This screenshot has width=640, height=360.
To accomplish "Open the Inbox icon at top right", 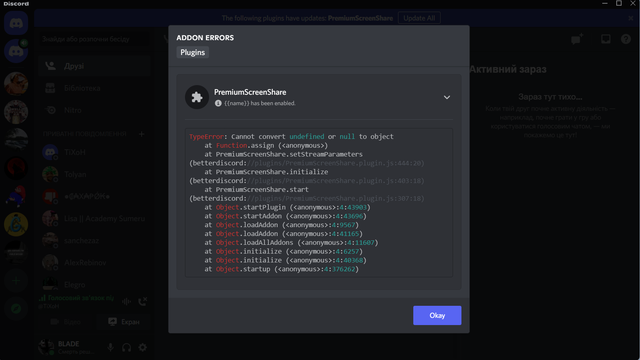I will [x=606, y=39].
